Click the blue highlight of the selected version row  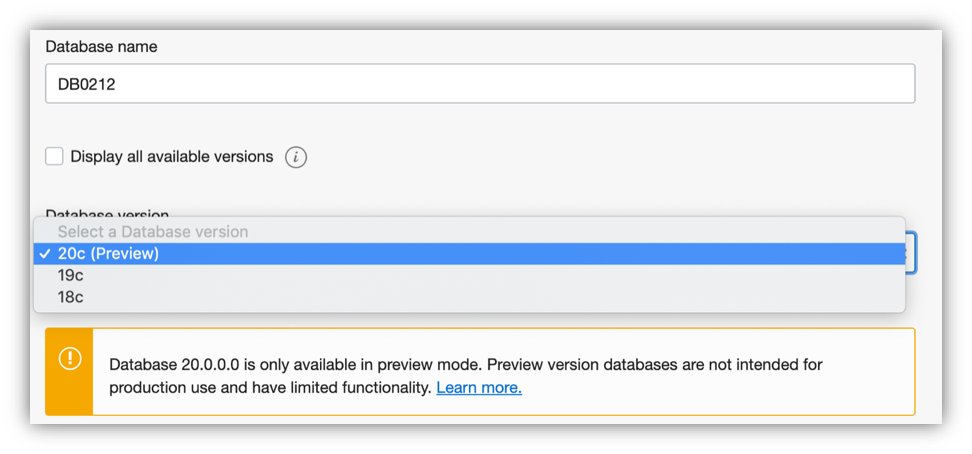500,254
